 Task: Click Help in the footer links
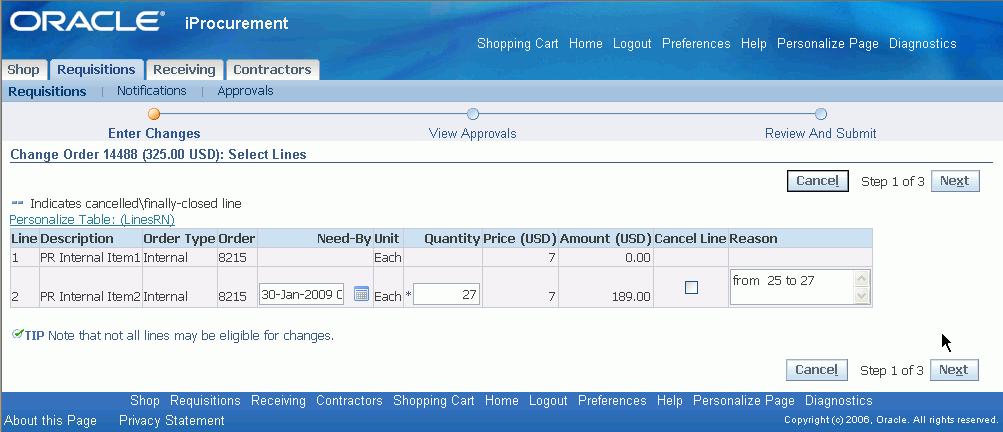pyautogui.click(x=670, y=401)
